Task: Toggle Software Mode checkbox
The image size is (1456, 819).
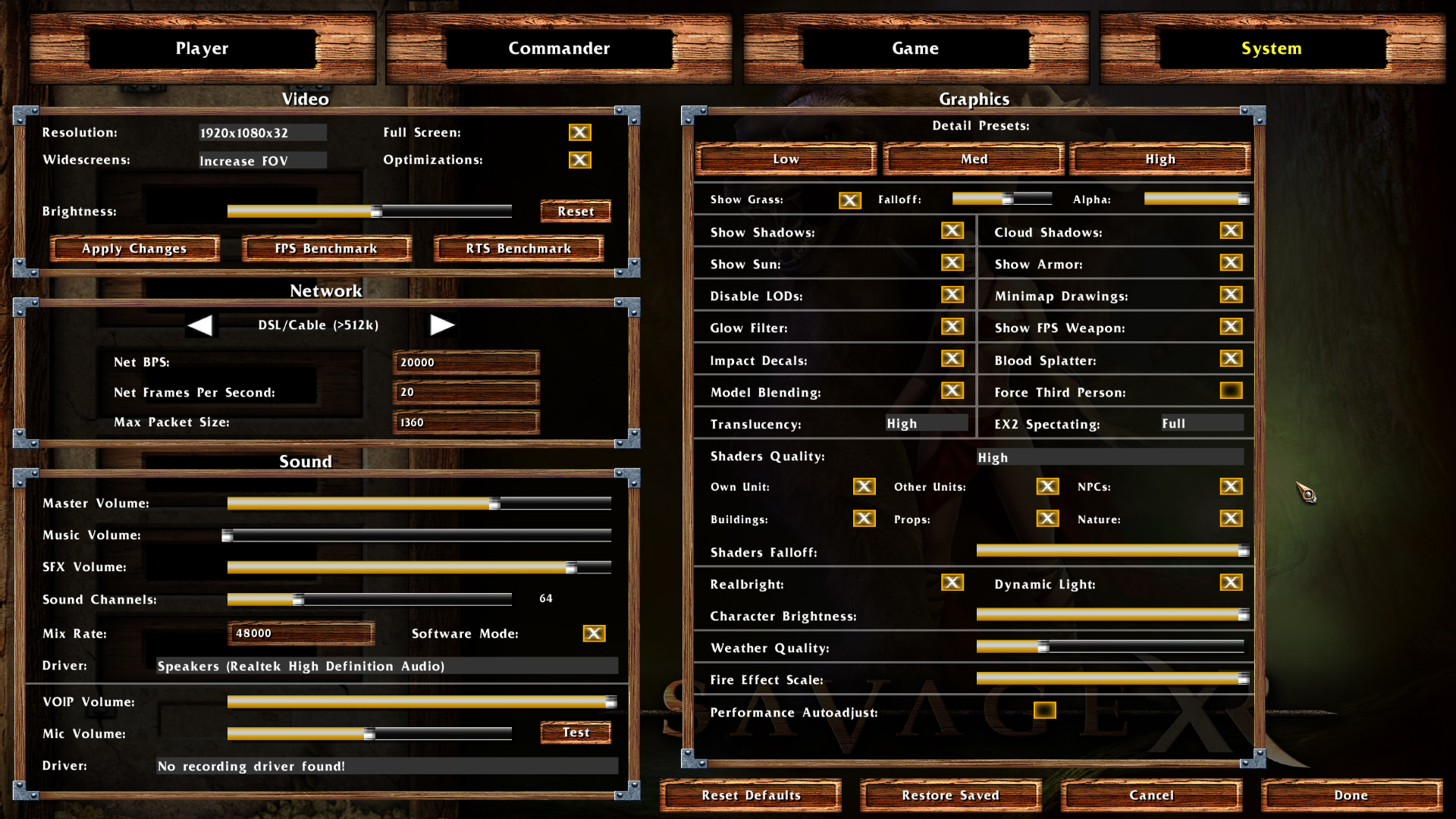Action: (594, 633)
